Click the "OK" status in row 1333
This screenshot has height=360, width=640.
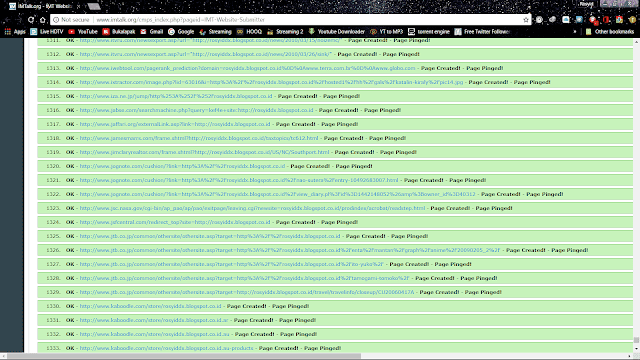(70, 348)
